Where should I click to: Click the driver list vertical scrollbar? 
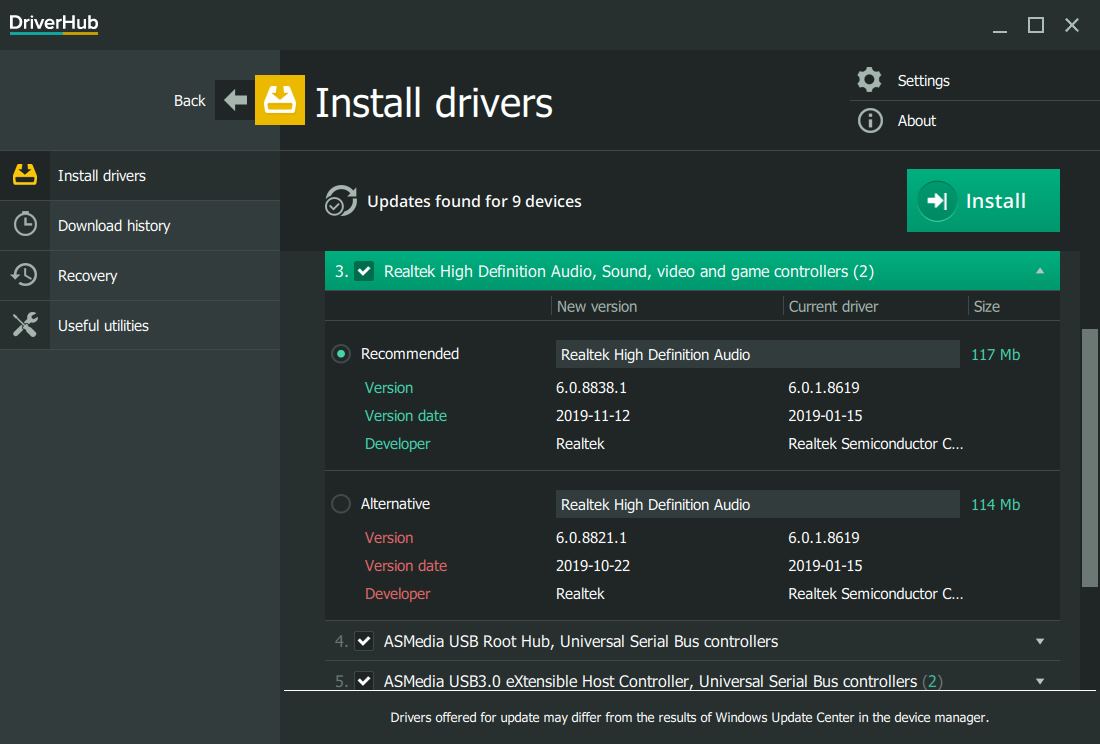[1089, 457]
